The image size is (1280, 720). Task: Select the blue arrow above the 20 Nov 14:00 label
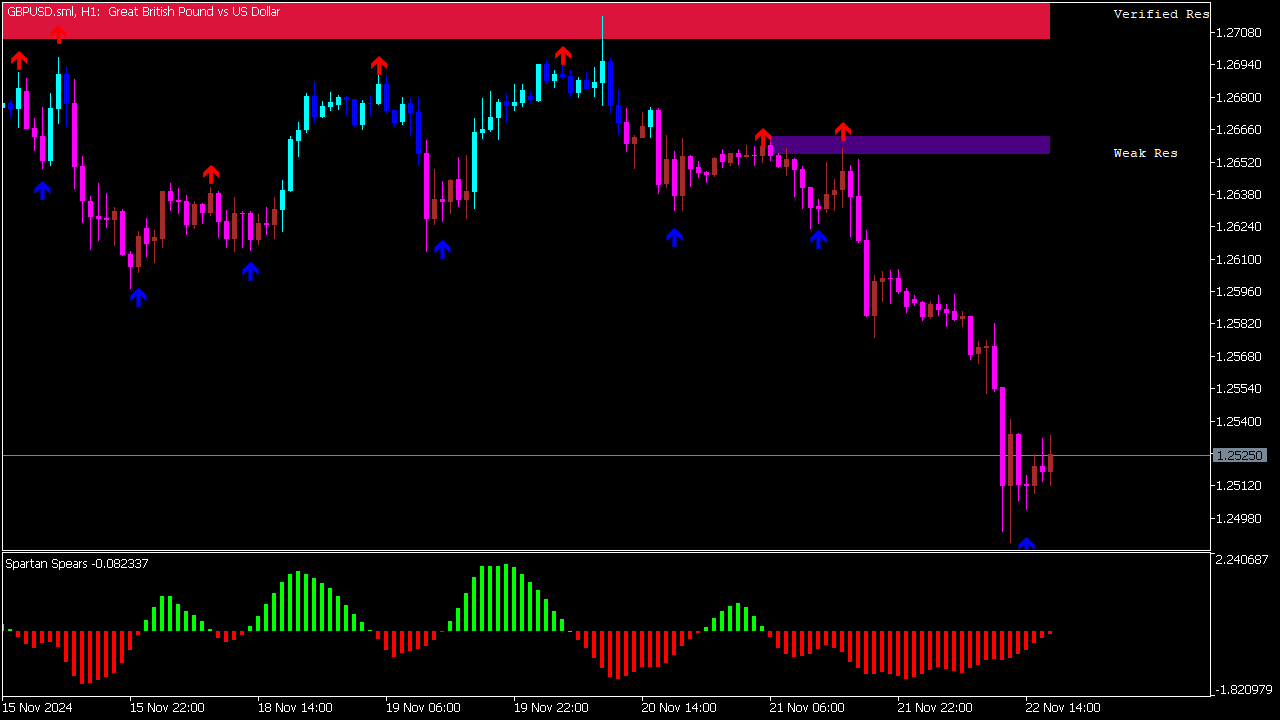(x=674, y=237)
